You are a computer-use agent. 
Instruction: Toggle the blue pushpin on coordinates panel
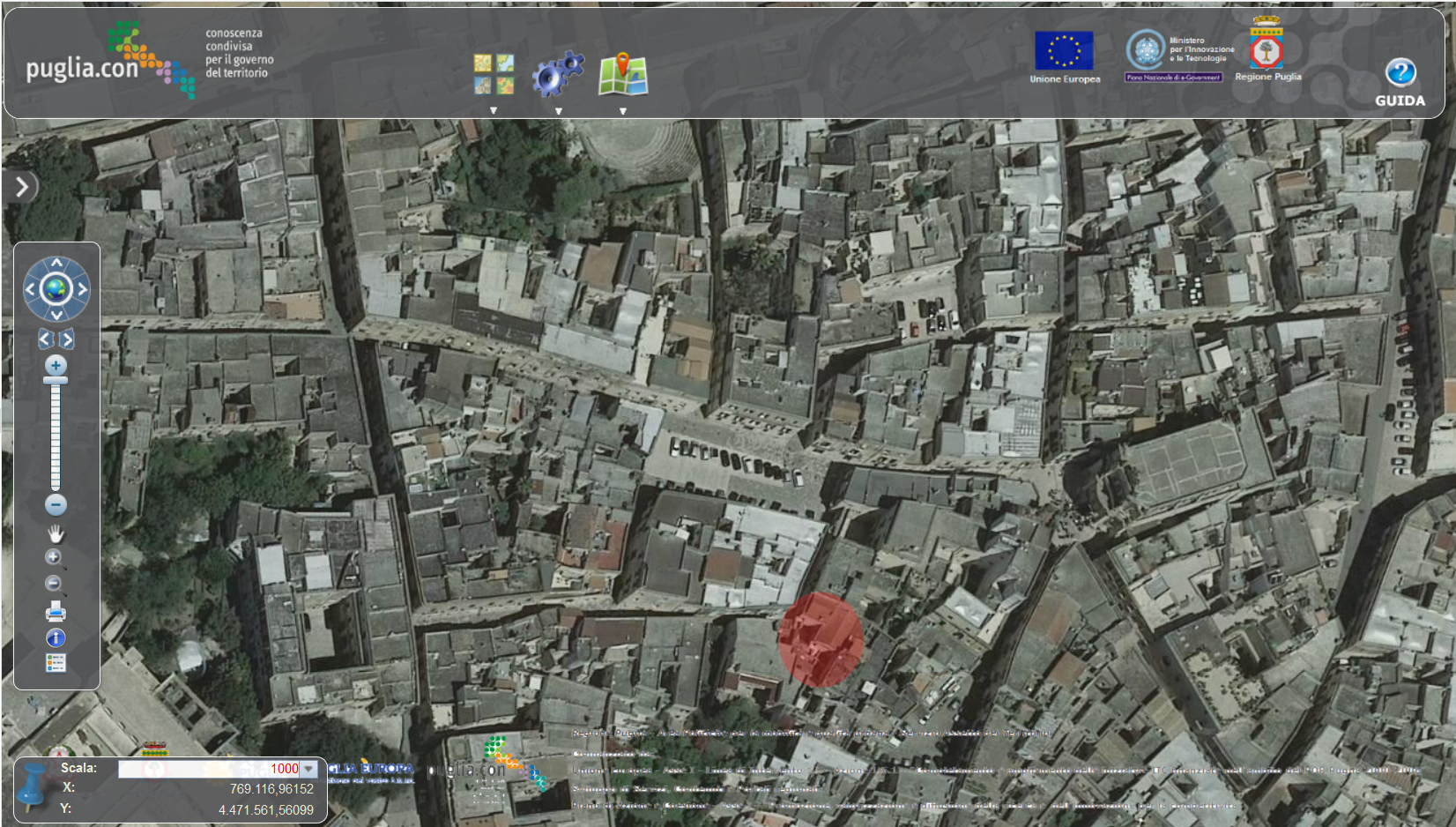click(x=33, y=787)
